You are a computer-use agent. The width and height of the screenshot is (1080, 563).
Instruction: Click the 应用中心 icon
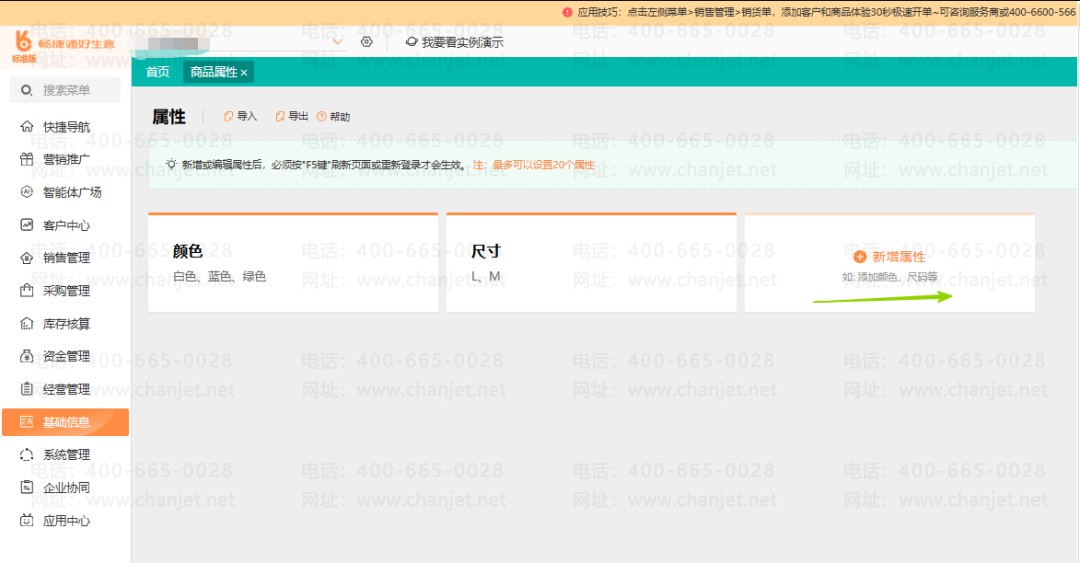(27, 520)
